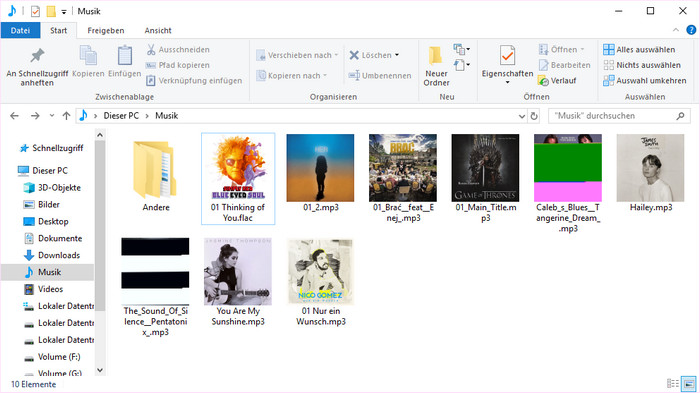The image size is (700, 393).
Task: Go up one folder level arrow
Action: pyautogui.click(x=66, y=116)
